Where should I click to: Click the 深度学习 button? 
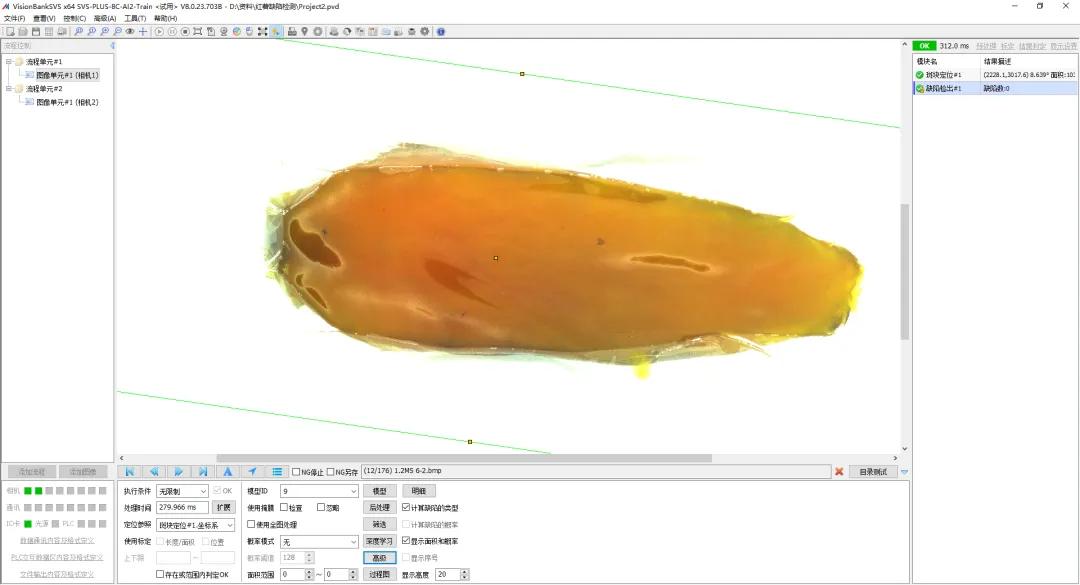click(x=380, y=541)
